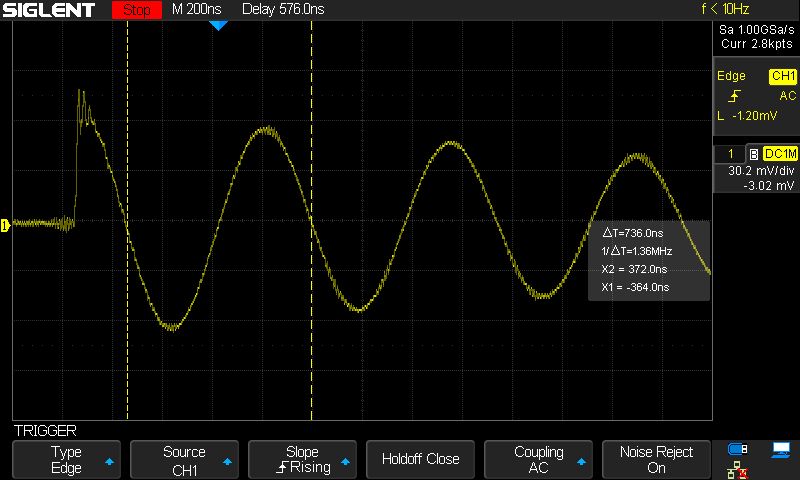Click the USB flash drive status icon
The width and height of the screenshot is (800, 480).
[x=738, y=449]
